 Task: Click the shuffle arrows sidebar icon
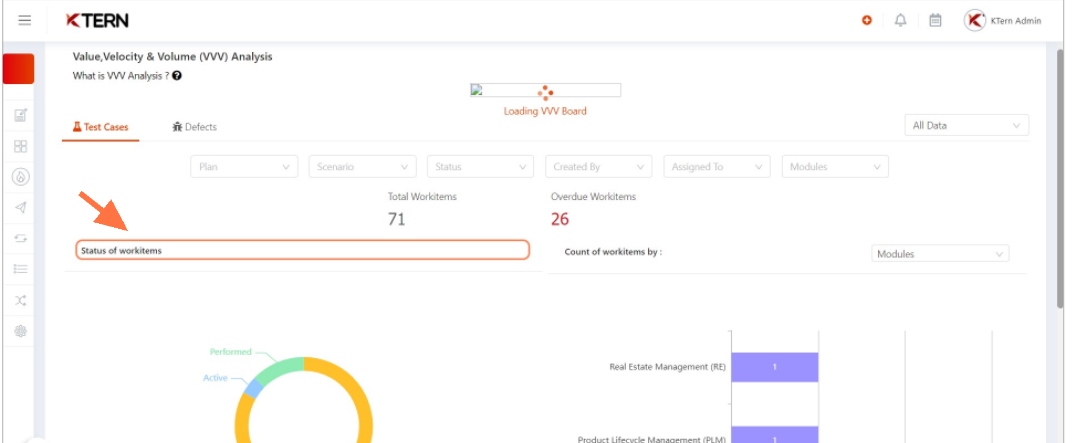(21, 300)
